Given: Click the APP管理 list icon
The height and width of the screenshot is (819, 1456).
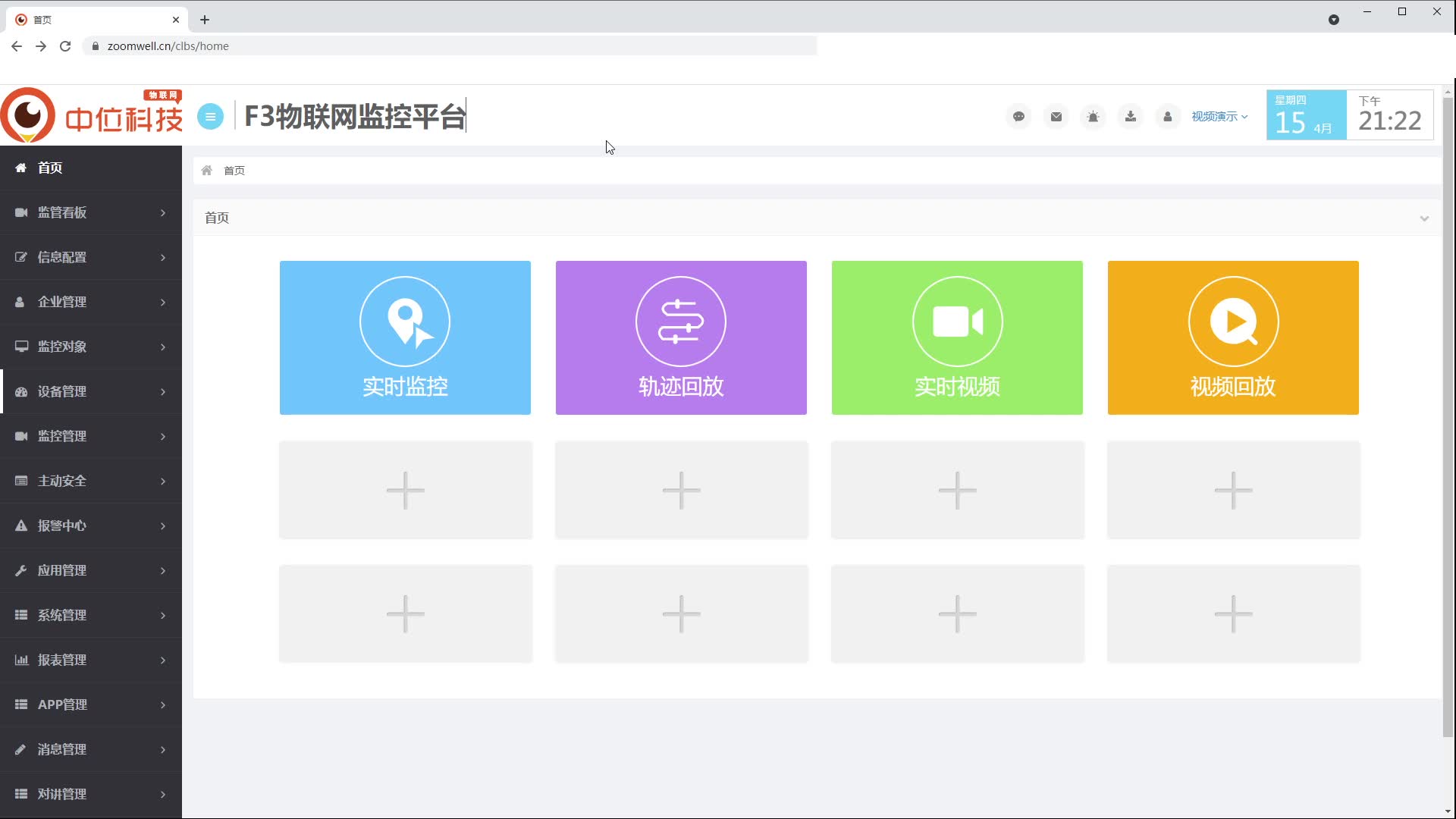Looking at the screenshot, I should [21, 704].
